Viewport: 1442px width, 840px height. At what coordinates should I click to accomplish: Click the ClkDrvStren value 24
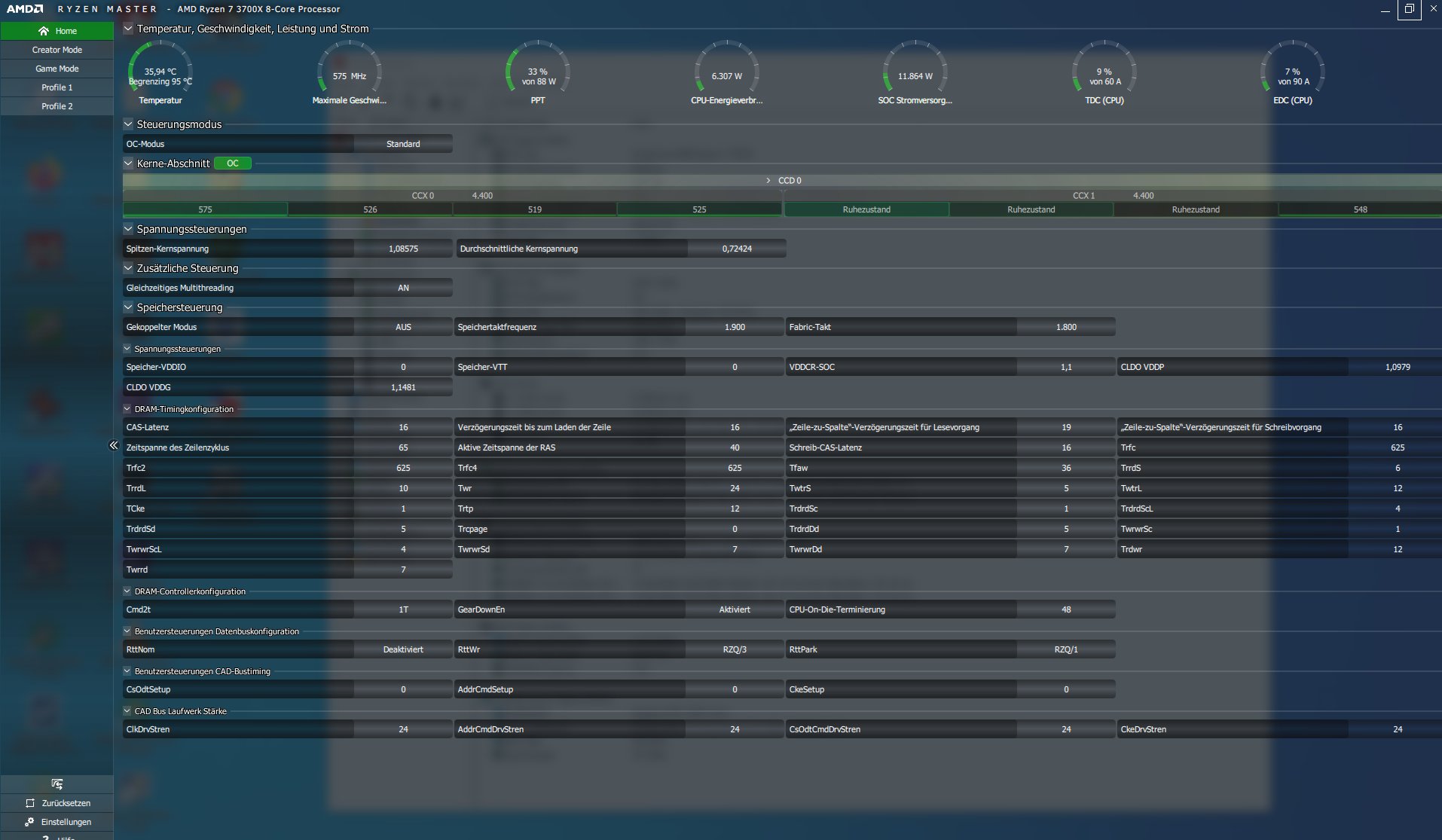pyautogui.click(x=403, y=729)
